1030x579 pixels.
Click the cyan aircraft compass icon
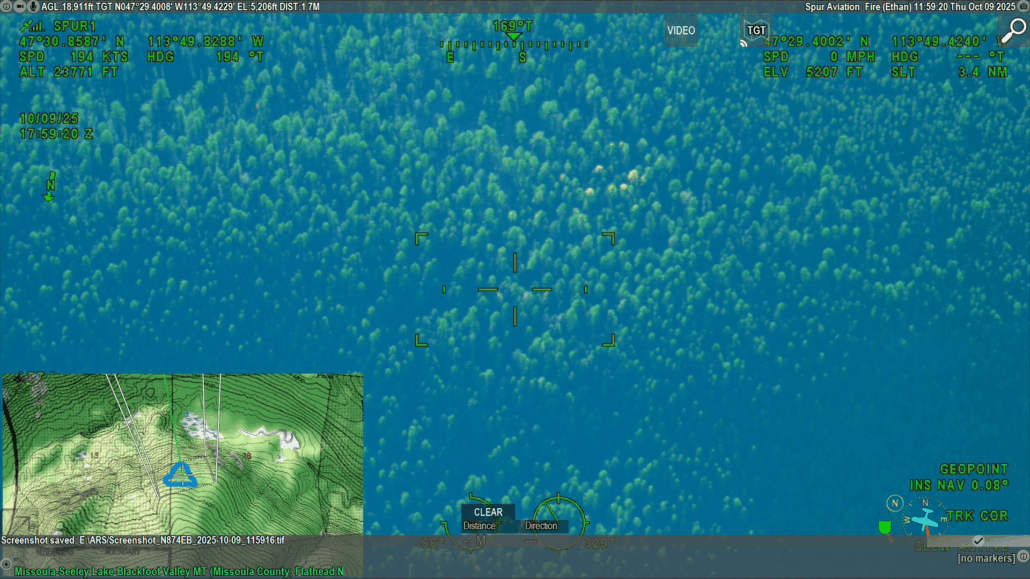coord(925,519)
